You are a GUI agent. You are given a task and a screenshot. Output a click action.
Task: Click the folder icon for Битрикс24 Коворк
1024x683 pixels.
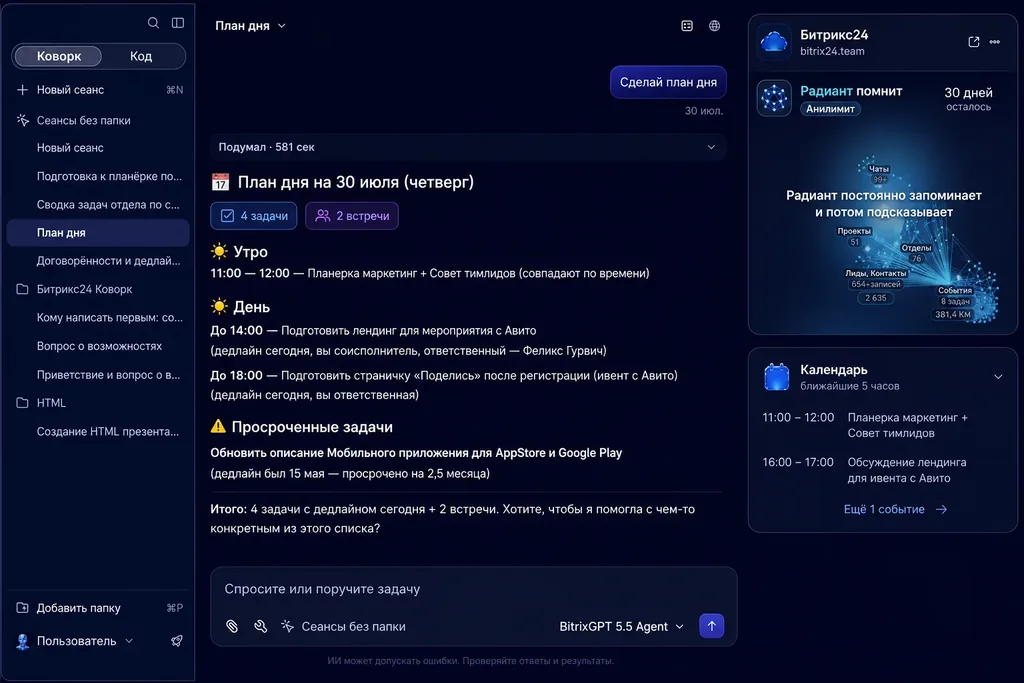coord(22,289)
